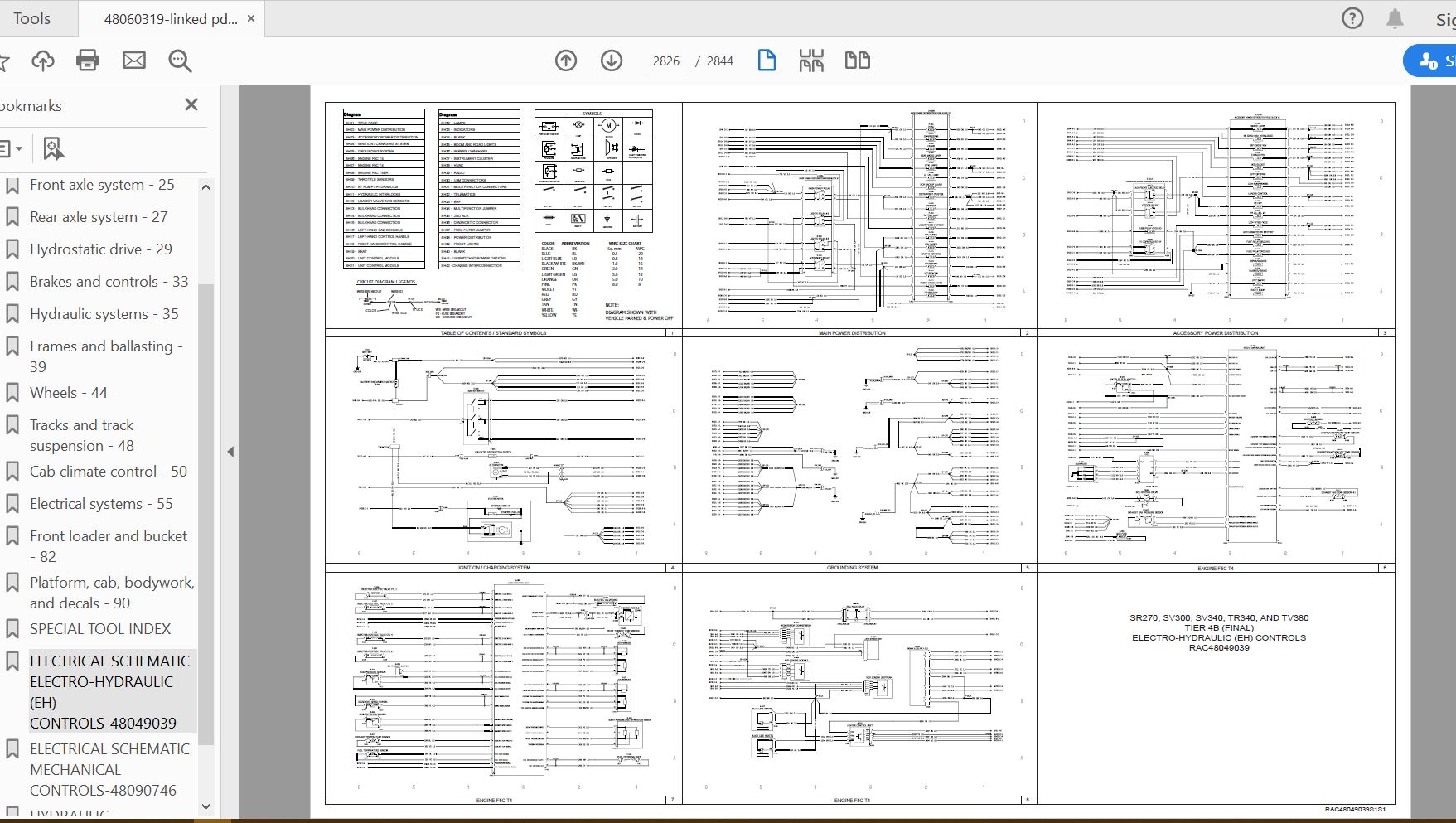The width and height of the screenshot is (1456, 823).
Task: Click the fit-to-width scrolling view icon
Action: point(811,61)
